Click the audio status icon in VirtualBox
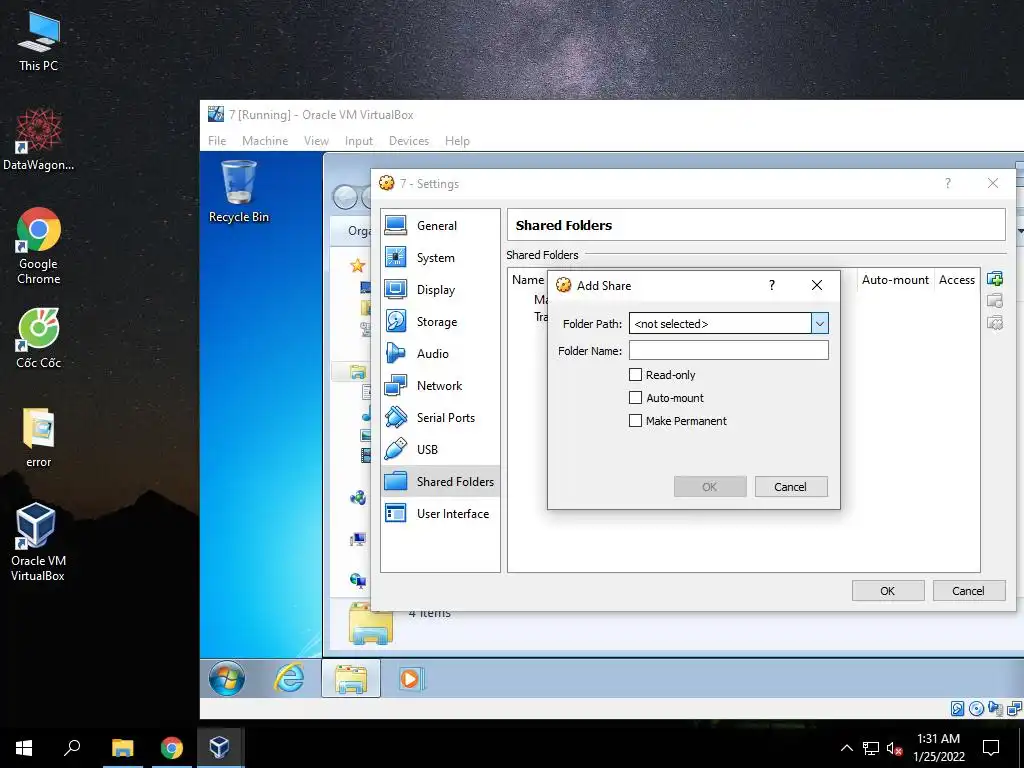This screenshot has height=768, width=1024. (x=995, y=709)
